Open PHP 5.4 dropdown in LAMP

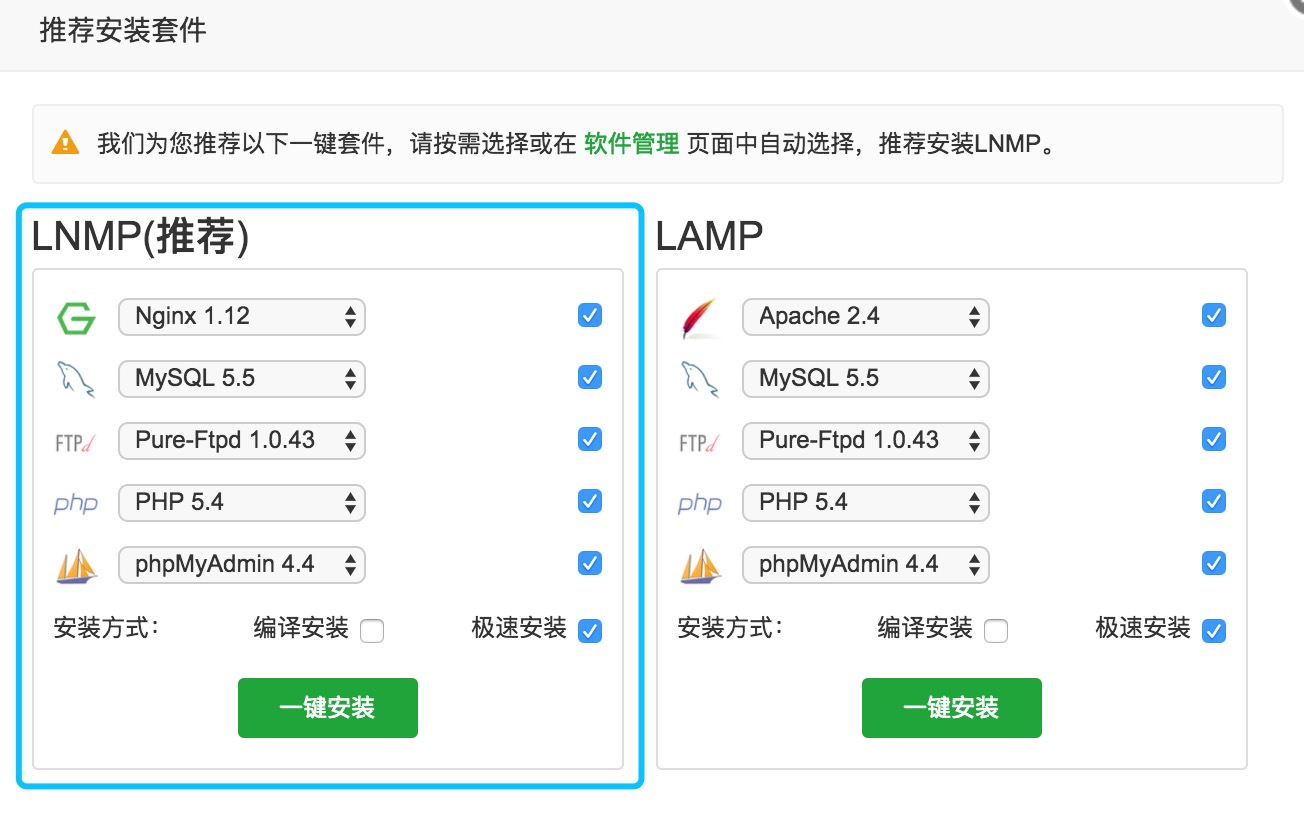click(x=866, y=503)
